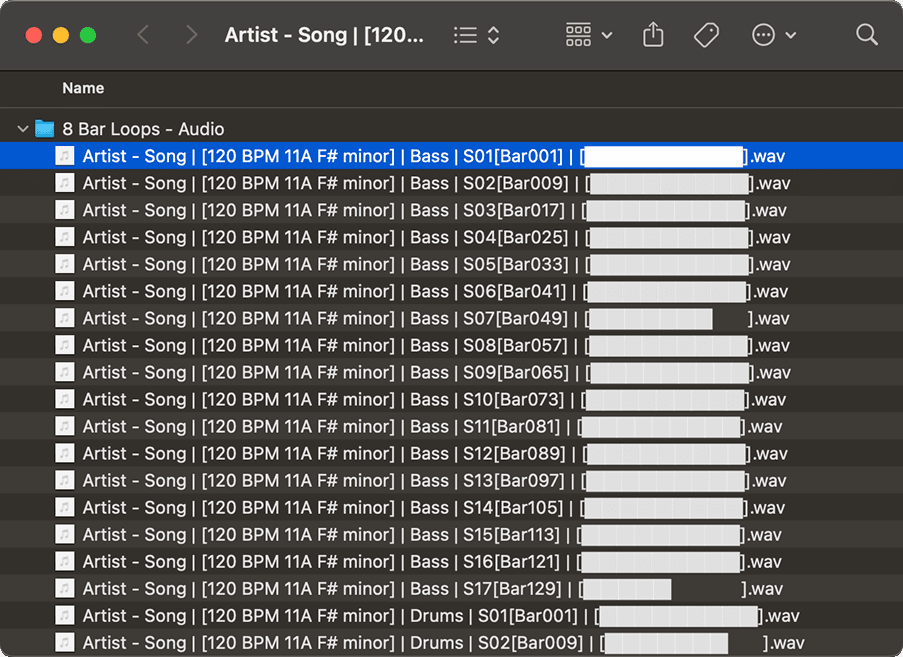Click the back navigation arrow
Image resolution: width=903 pixels, height=657 pixels.
(146, 34)
